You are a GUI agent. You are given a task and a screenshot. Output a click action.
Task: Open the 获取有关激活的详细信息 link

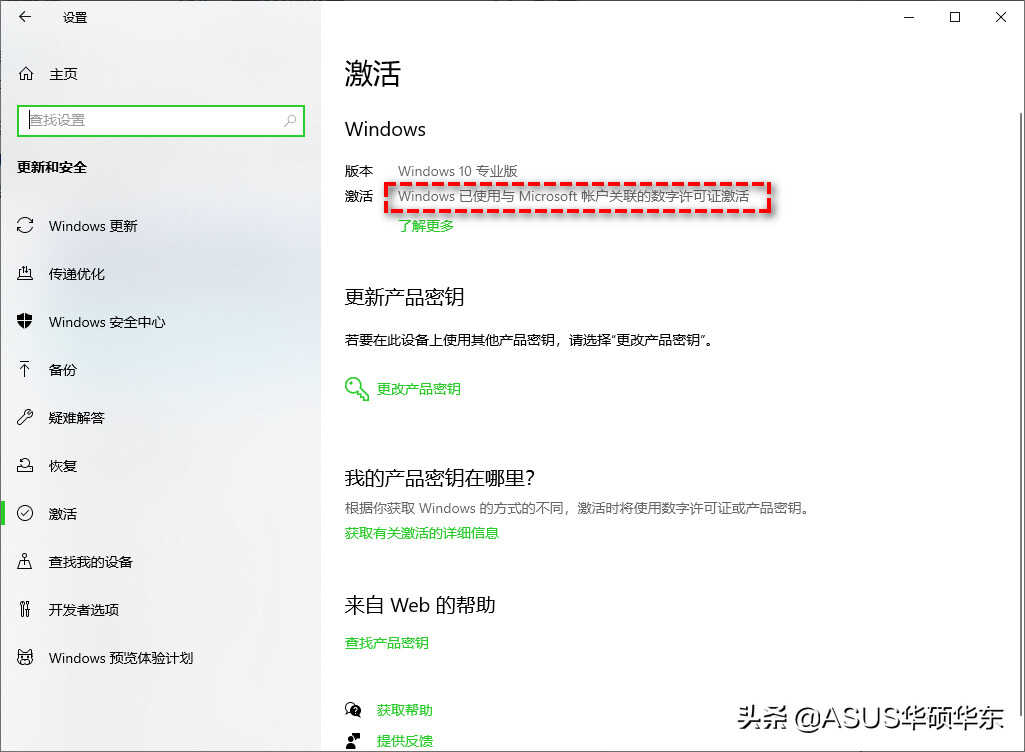421,533
